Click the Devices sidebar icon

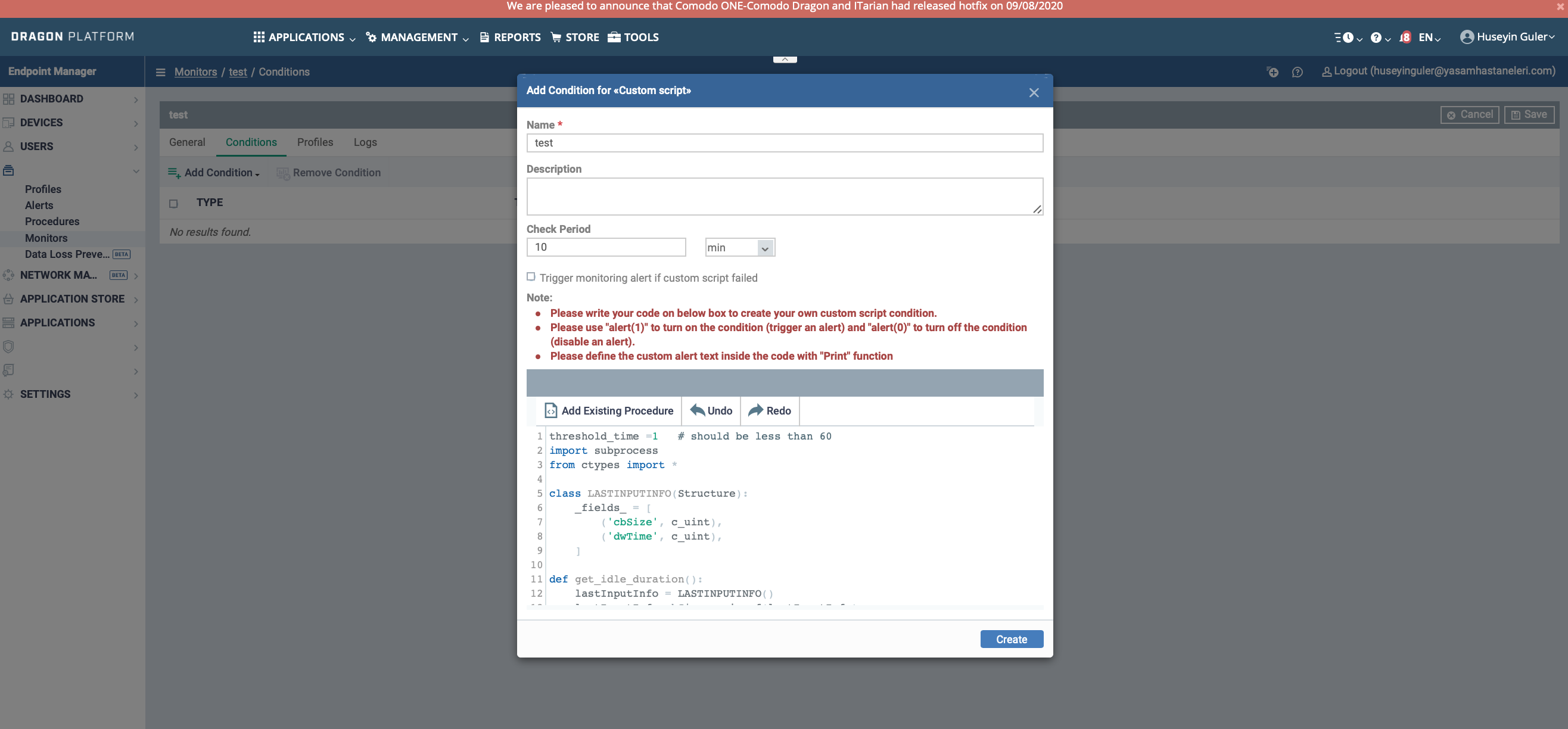pyautogui.click(x=8, y=122)
